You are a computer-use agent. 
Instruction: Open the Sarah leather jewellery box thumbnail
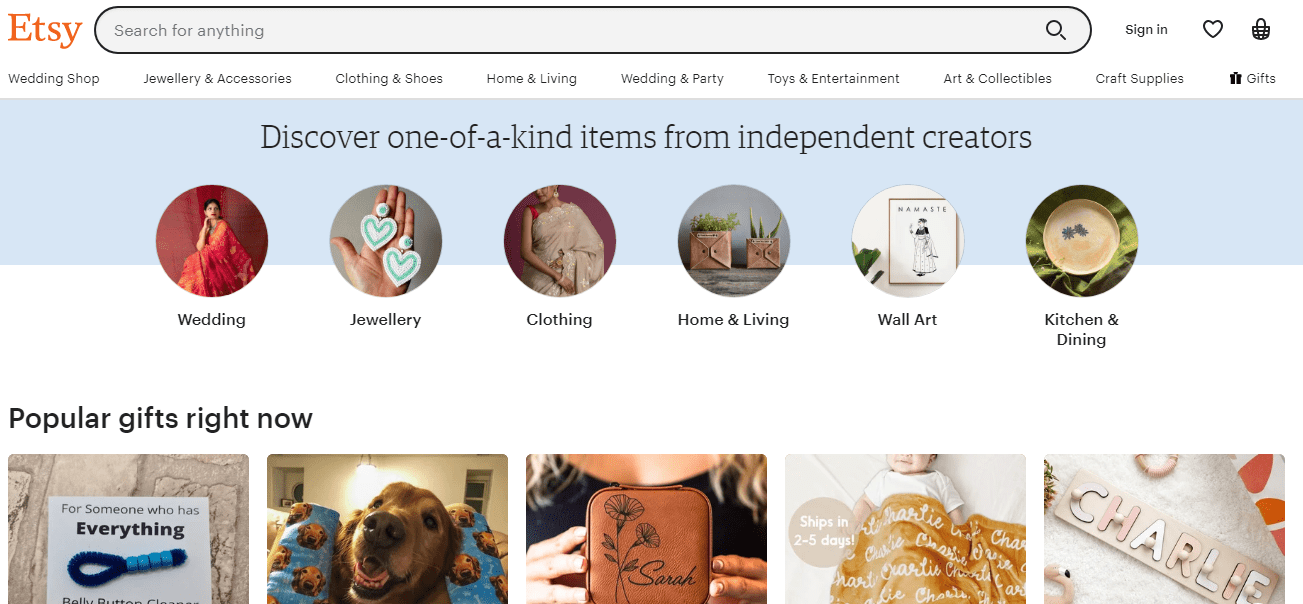[646, 529]
